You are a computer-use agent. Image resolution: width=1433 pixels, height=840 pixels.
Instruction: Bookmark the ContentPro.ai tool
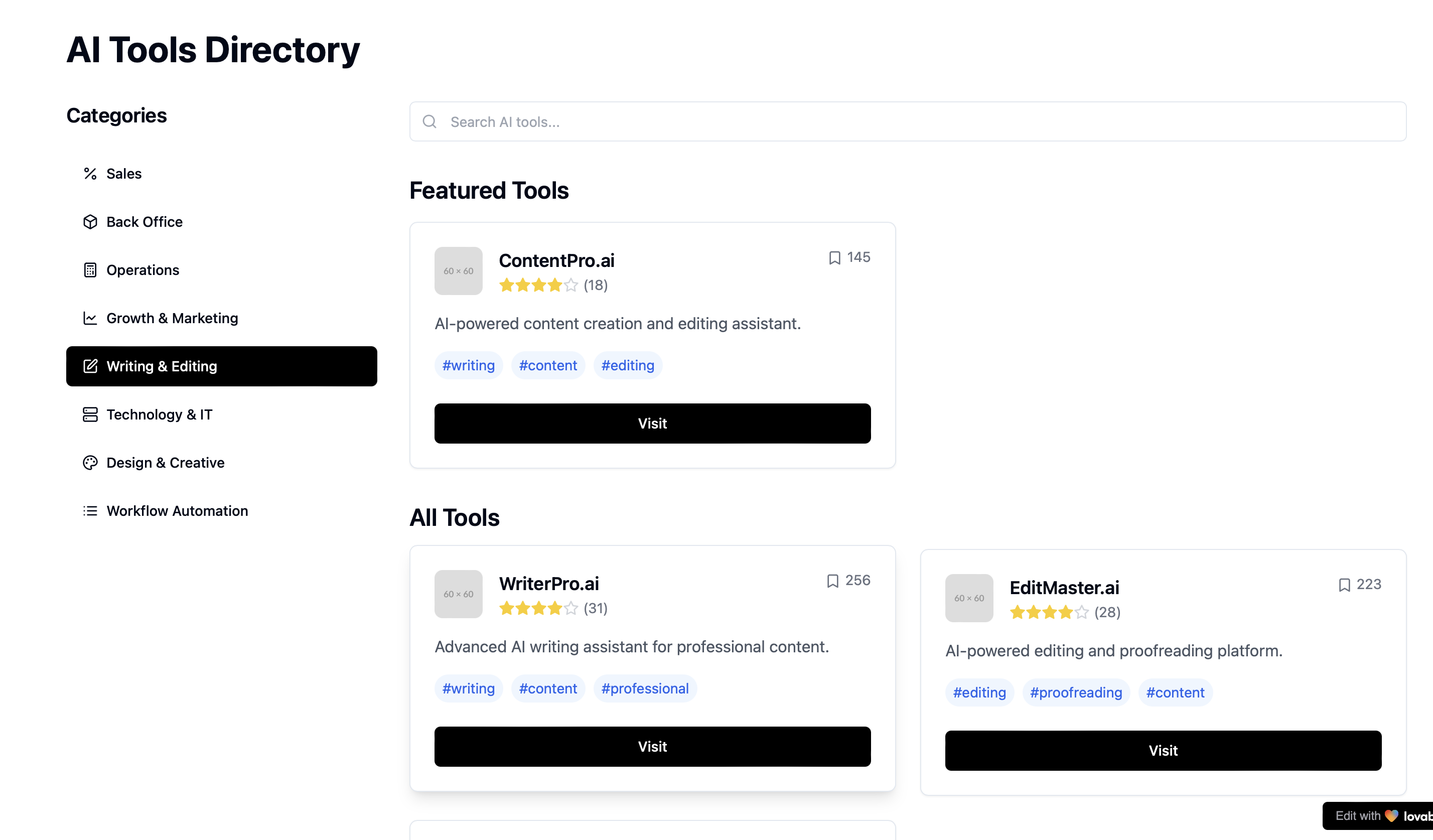pos(834,257)
